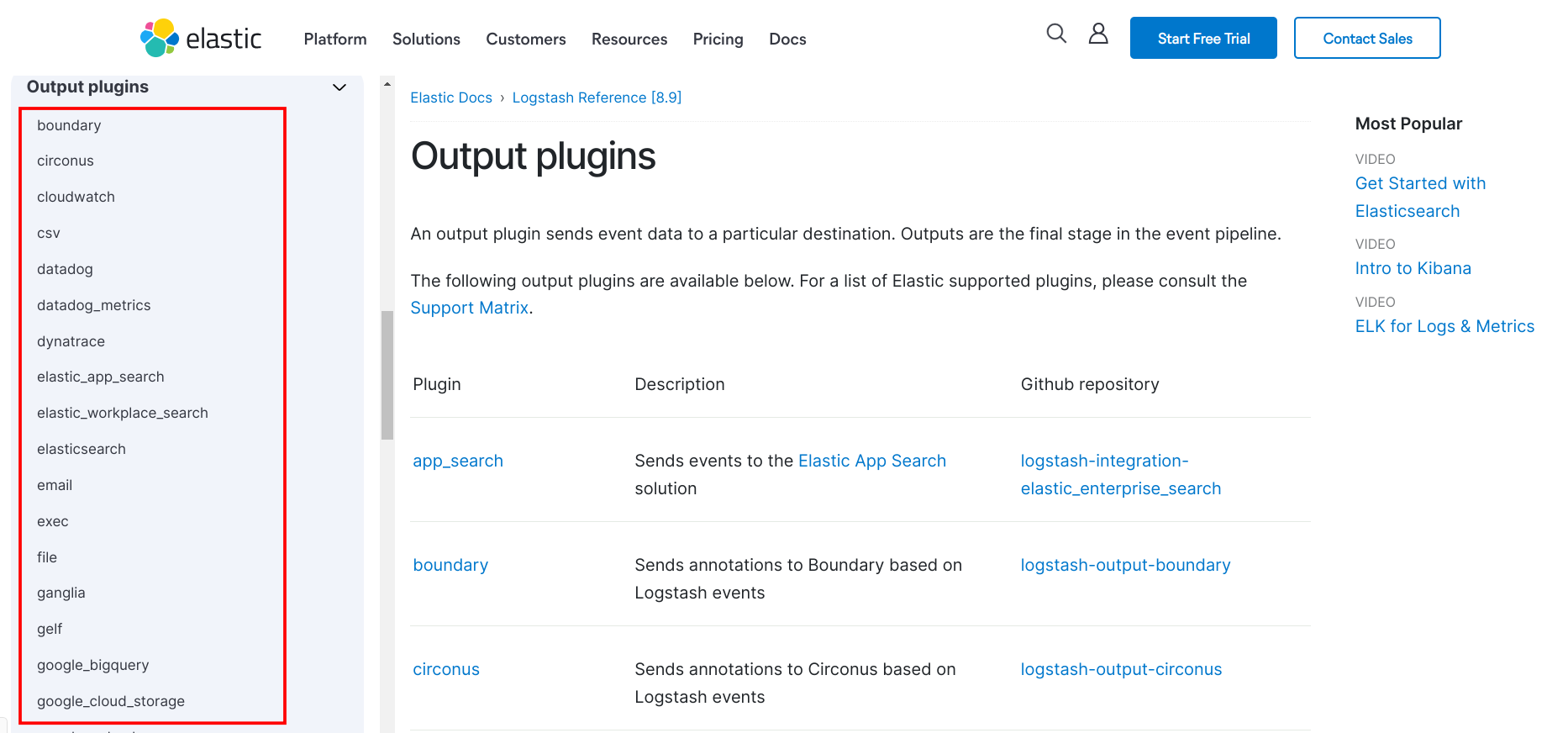Go to the Pricing page
The width and height of the screenshot is (1568, 733).
tap(718, 39)
